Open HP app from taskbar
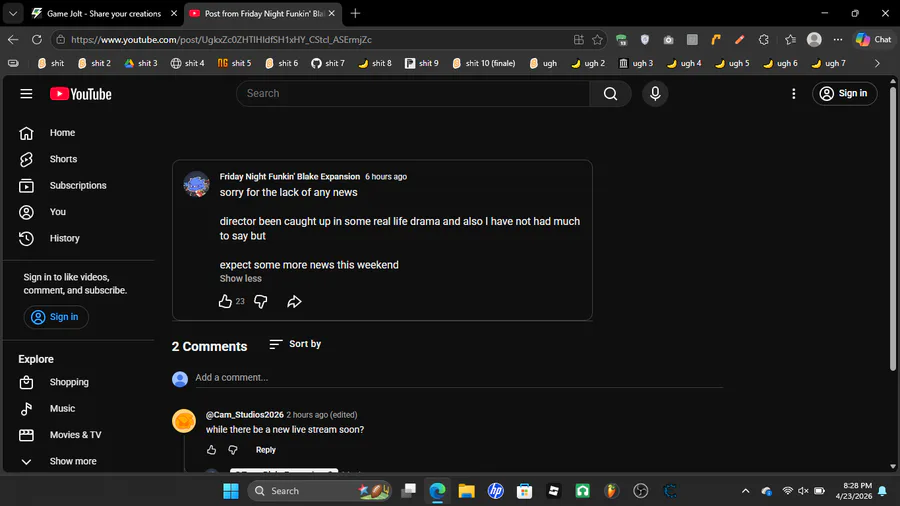This screenshot has width=900, height=506. (x=495, y=491)
